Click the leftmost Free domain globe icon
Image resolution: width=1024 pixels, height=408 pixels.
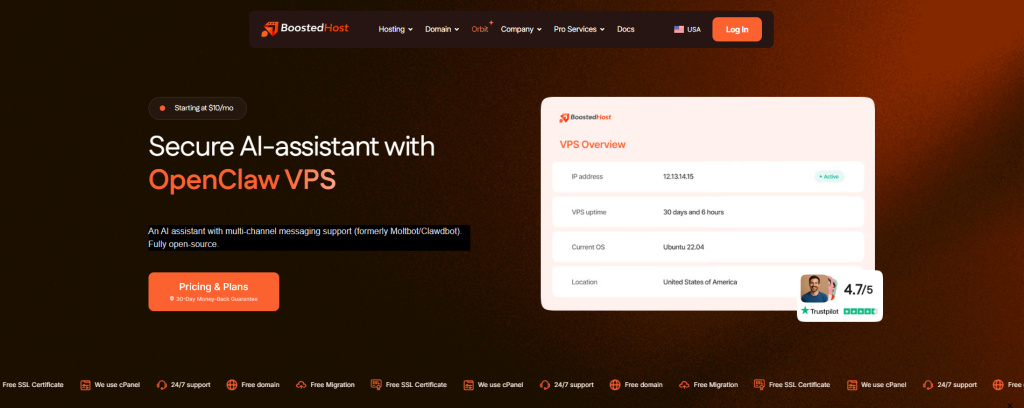click(x=232, y=384)
